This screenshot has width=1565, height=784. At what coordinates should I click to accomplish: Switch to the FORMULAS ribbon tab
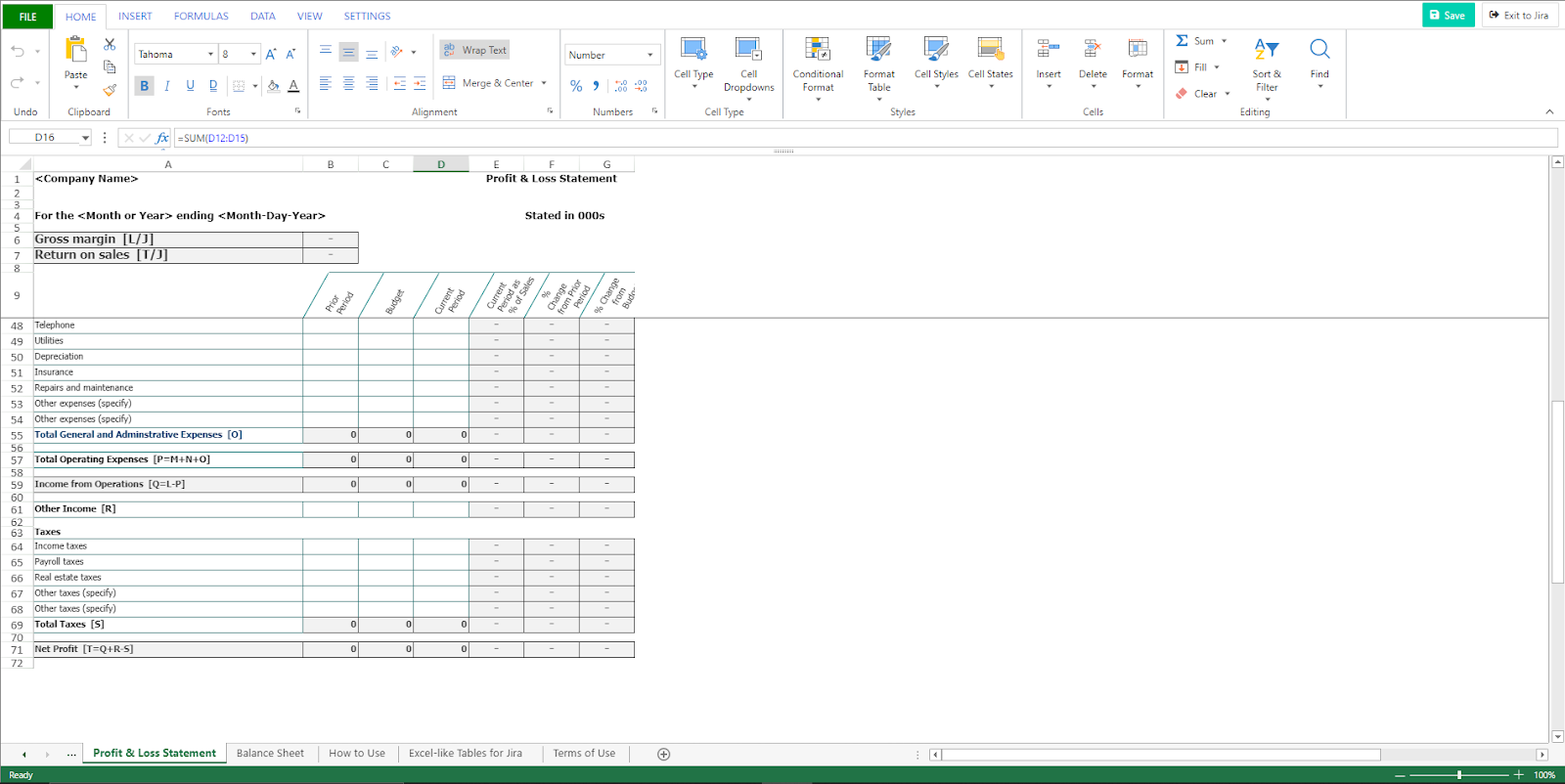(x=201, y=17)
